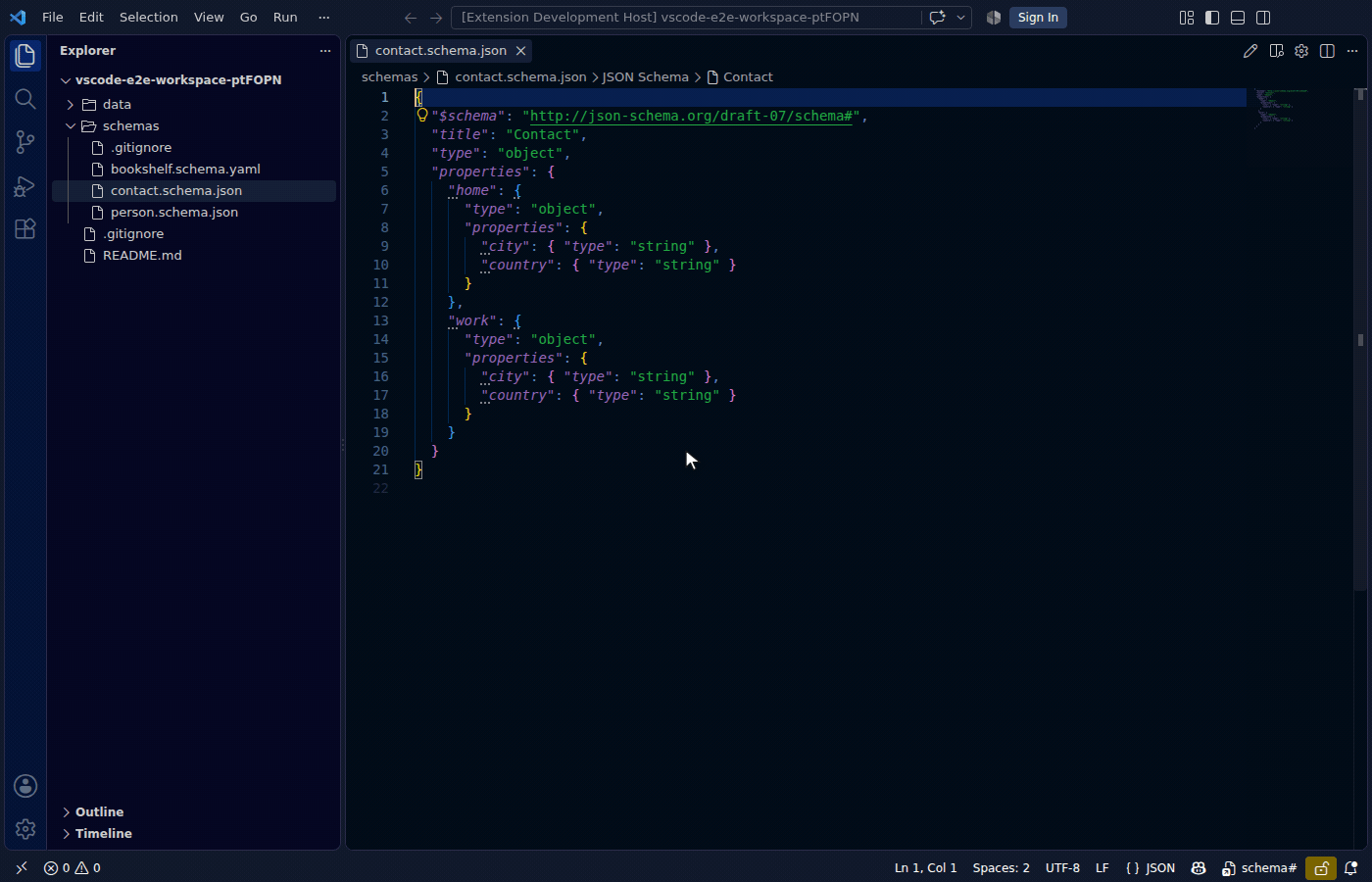Open the Source Control view
This screenshot has height=882, width=1372.
25,142
